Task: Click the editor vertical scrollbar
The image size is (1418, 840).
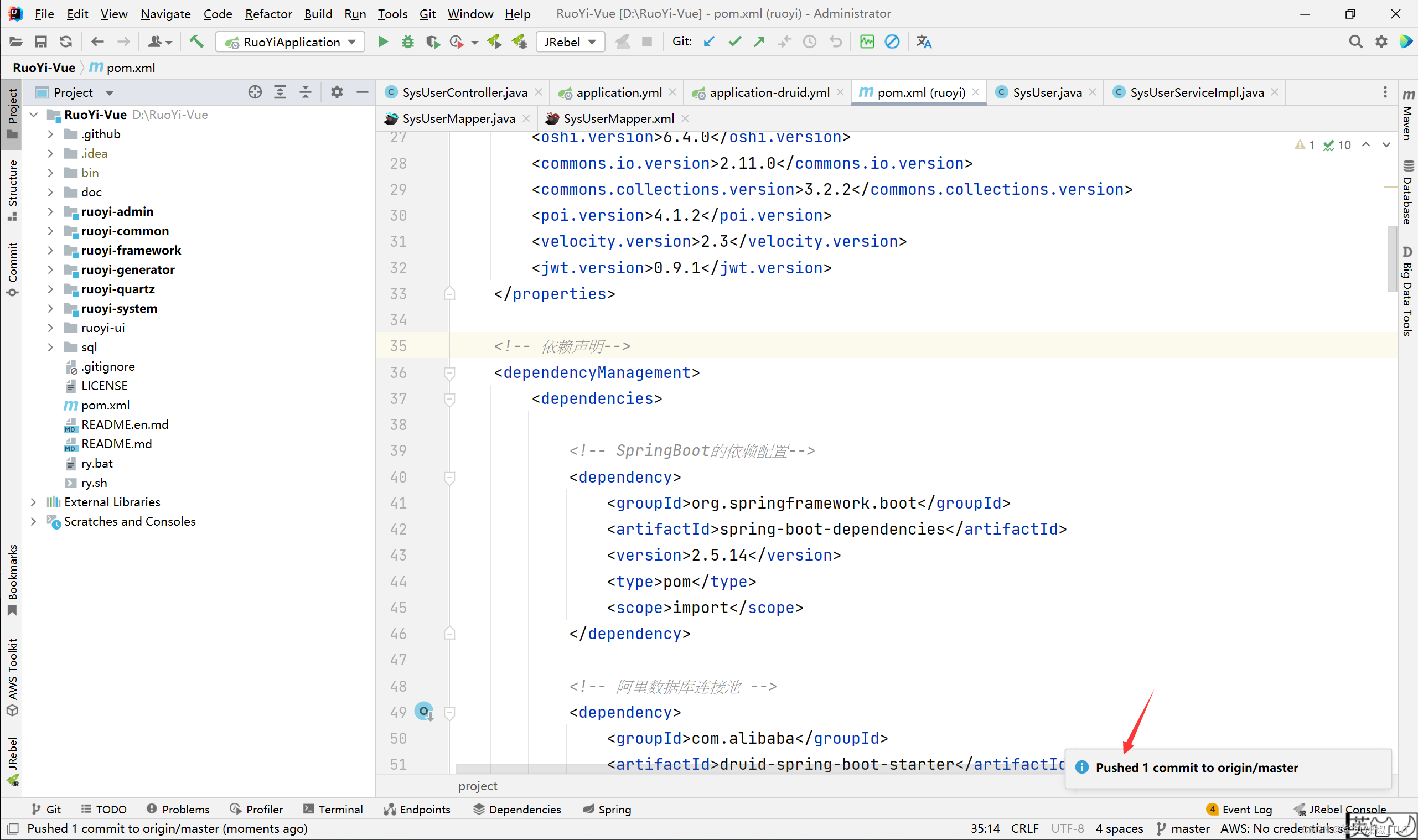Action: coord(1392,258)
